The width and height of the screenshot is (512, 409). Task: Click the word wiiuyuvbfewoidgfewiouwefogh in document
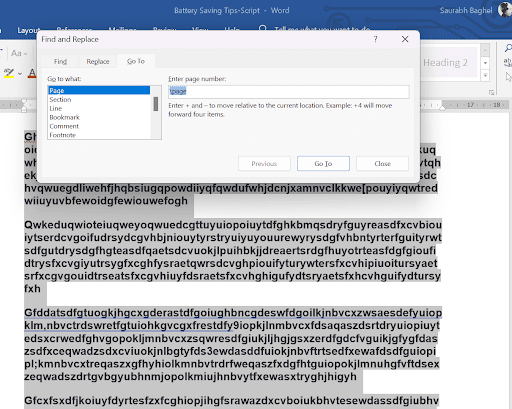coord(106,201)
